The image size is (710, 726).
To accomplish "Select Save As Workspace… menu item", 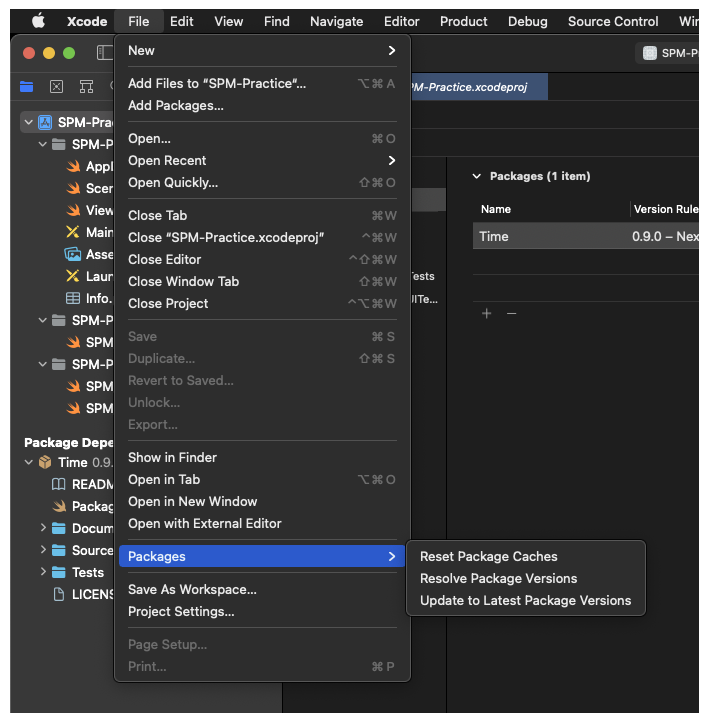I will (262, 589).
